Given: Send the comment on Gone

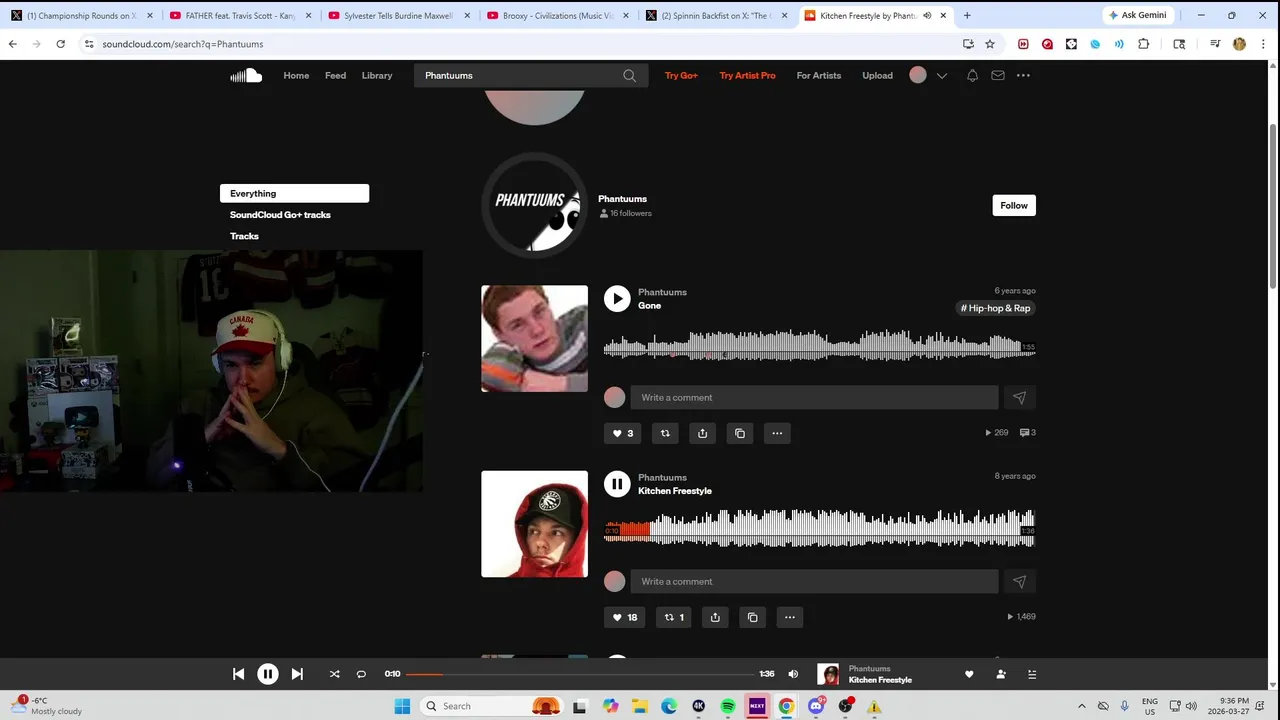Looking at the screenshot, I should [1019, 397].
